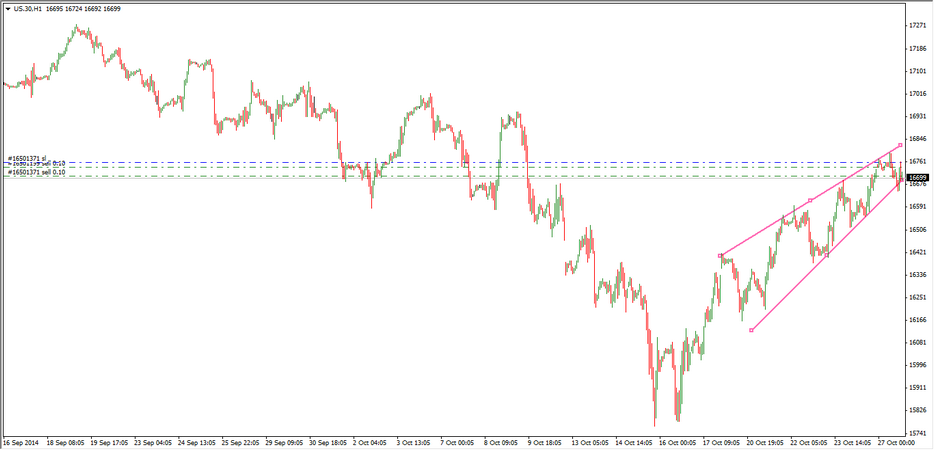Click the 16 Sep 2014 date label
This screenshot has width=934, height=450.
[x=22, y=441]
